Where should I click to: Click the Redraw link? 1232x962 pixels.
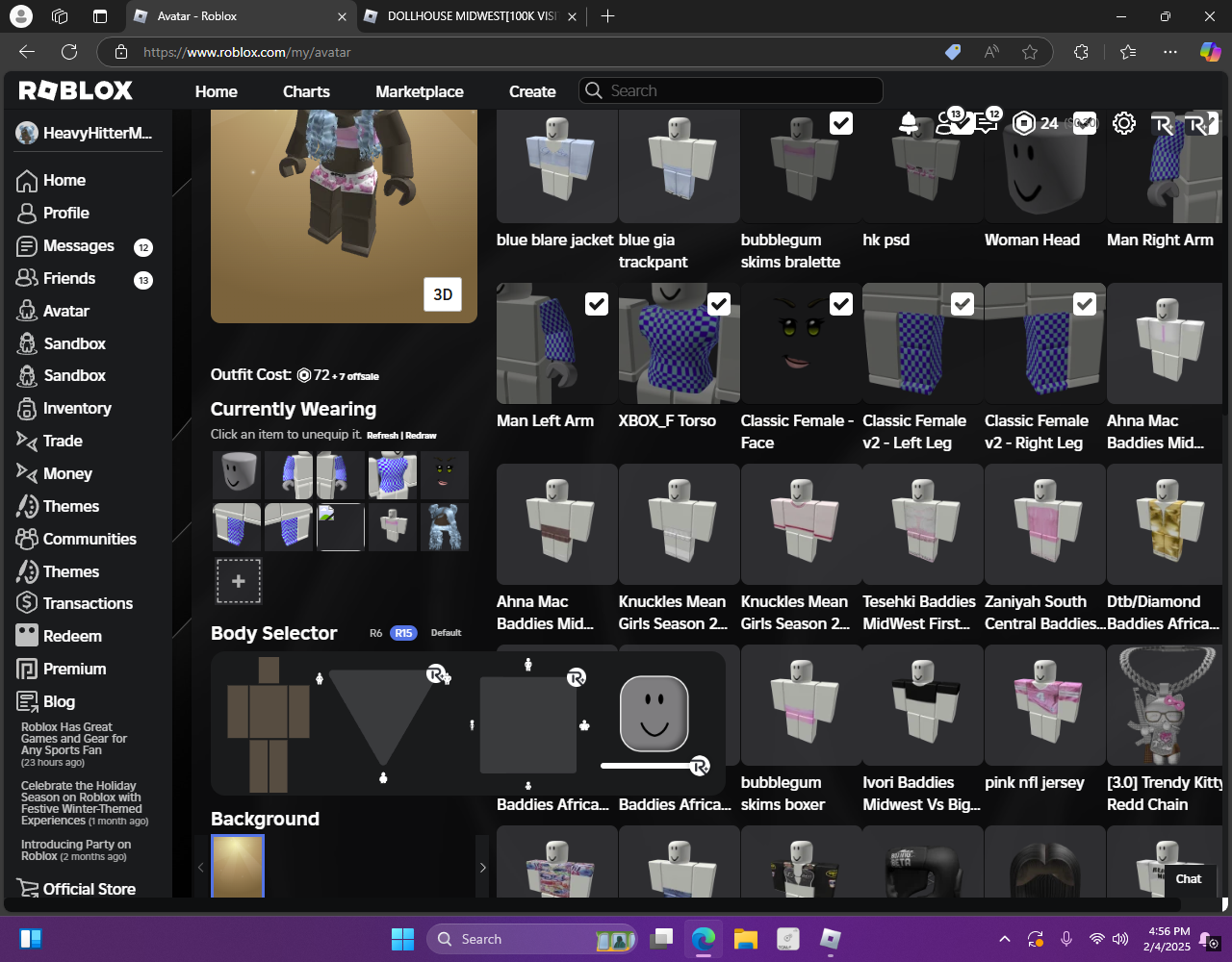pos(421,436)
